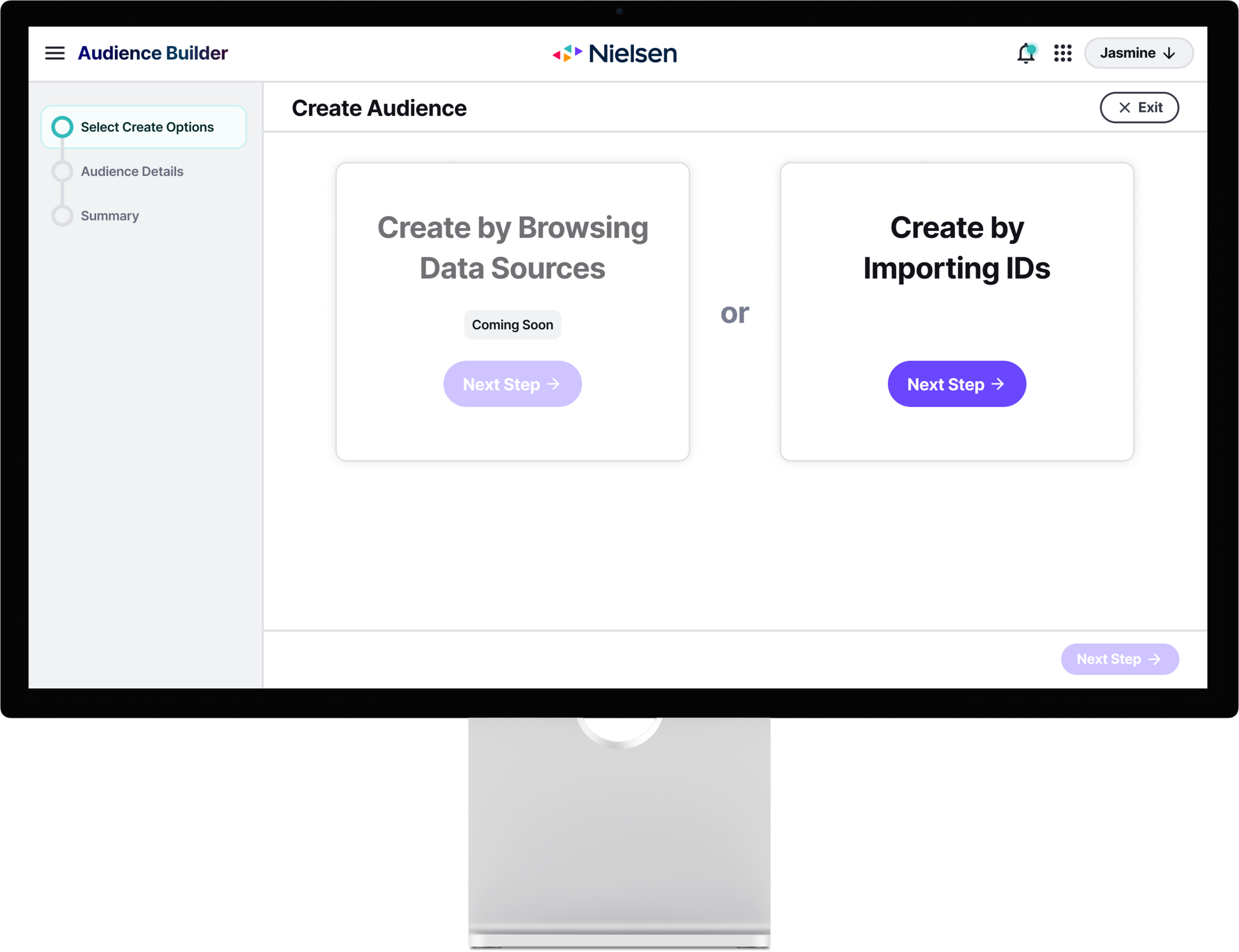
Task: Click the X icon in Exit button
Action: pos(1125,108)
